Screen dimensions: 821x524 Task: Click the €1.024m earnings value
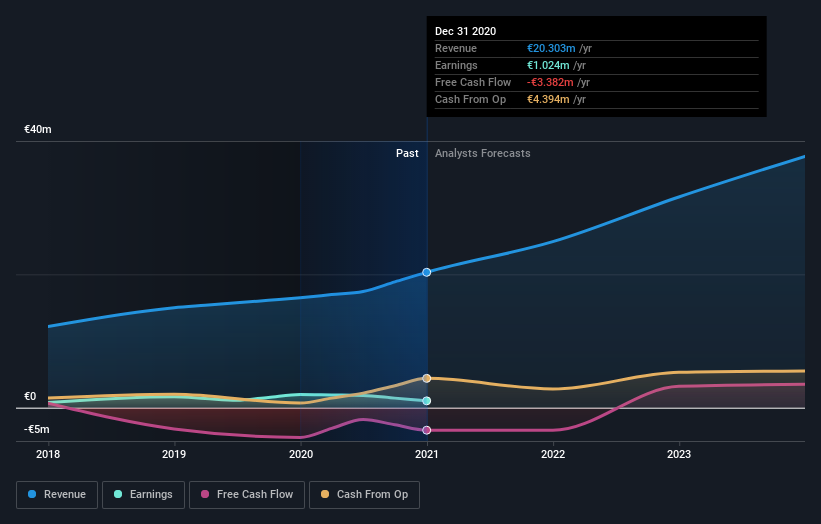(x=548, y=65)
